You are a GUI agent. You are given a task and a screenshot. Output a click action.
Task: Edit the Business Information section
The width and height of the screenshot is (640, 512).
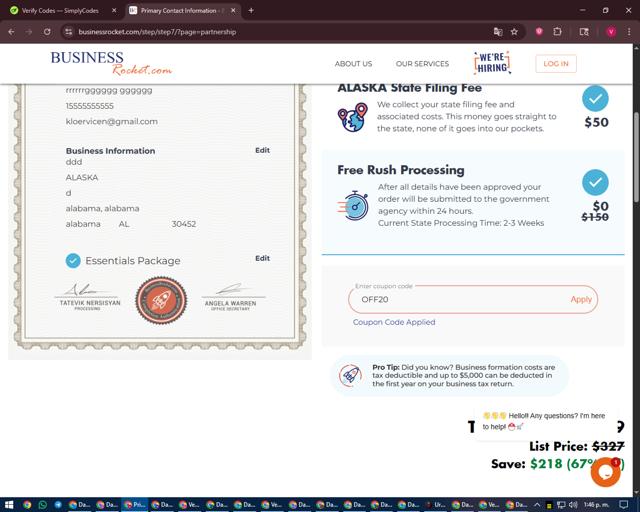pyautogui.click(x=262, y=150)
